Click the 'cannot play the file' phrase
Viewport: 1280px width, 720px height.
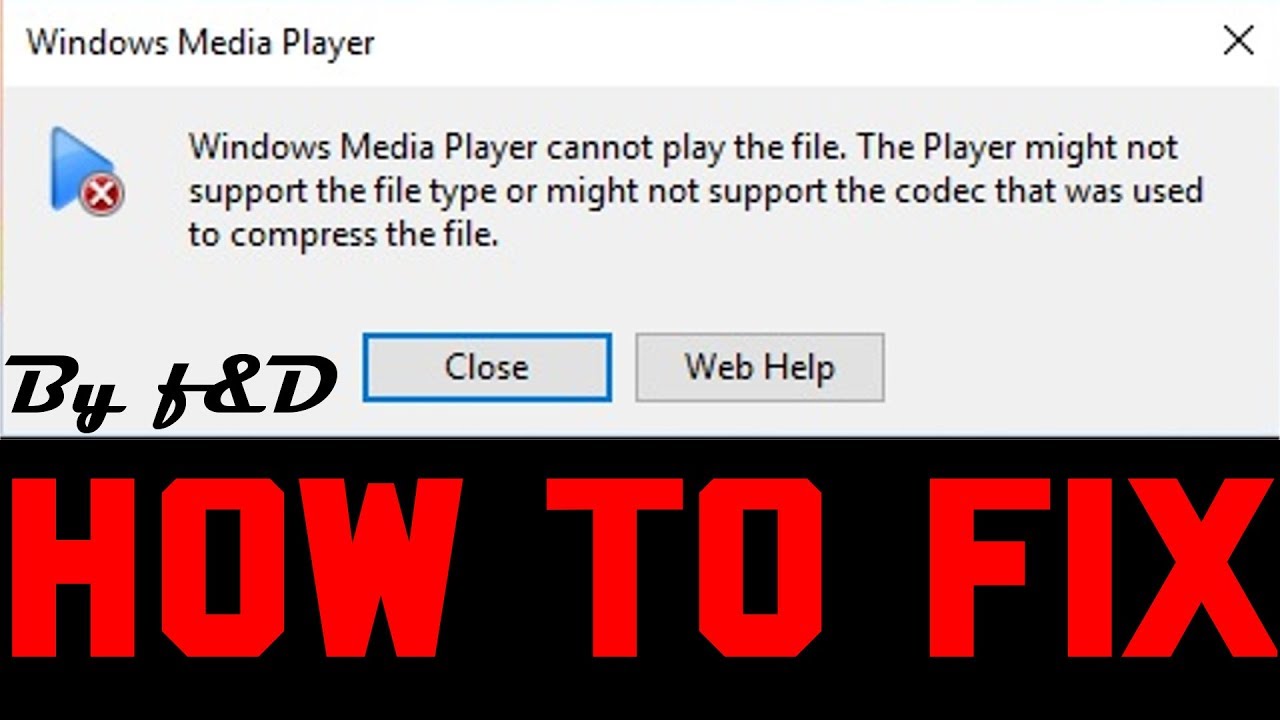pyautogui.click(x=698, y=148)
